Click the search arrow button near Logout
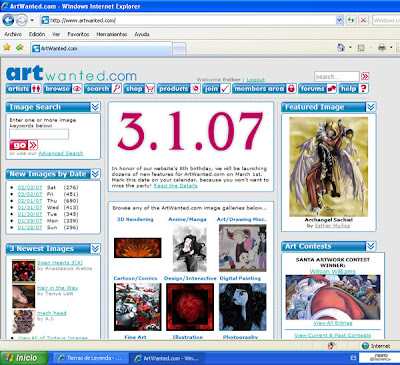 (x=365, y=76)
